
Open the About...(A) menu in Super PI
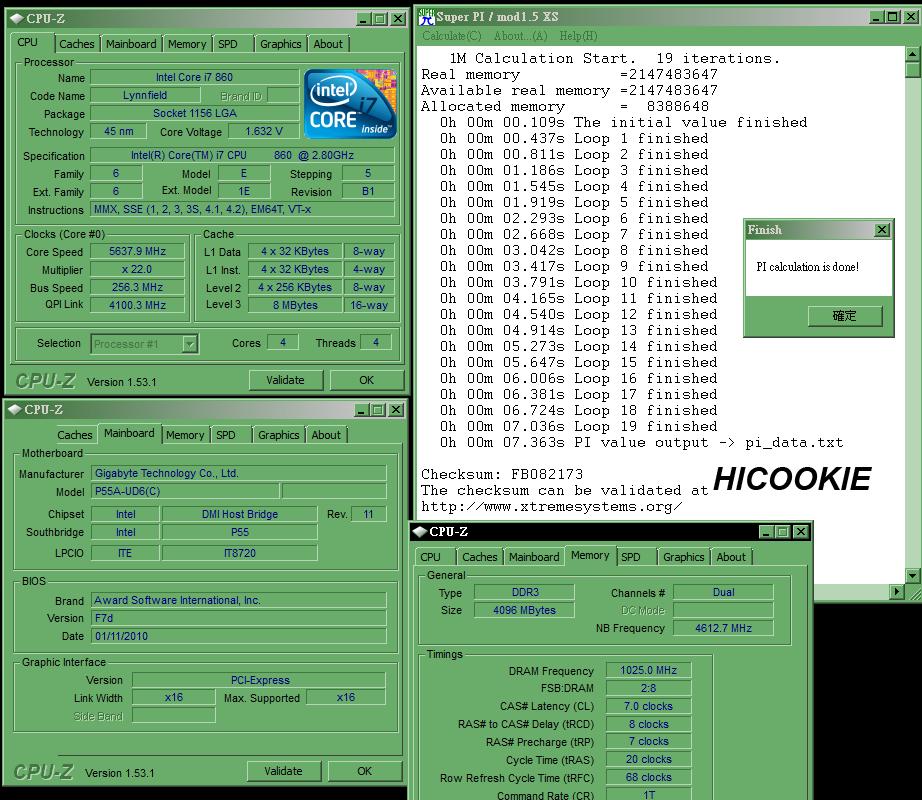520,36
